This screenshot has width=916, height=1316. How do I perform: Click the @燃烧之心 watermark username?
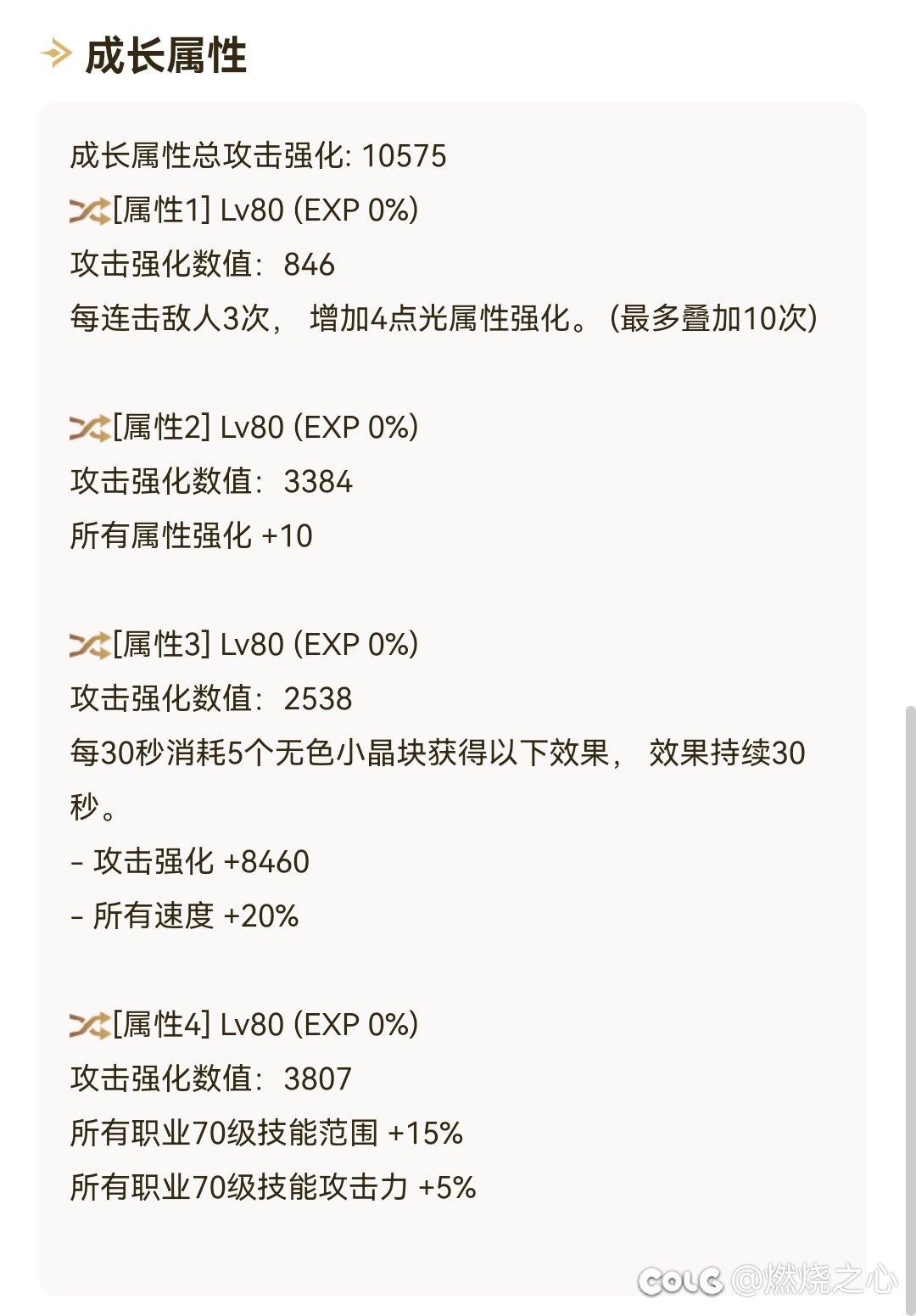coord(814,1280)
